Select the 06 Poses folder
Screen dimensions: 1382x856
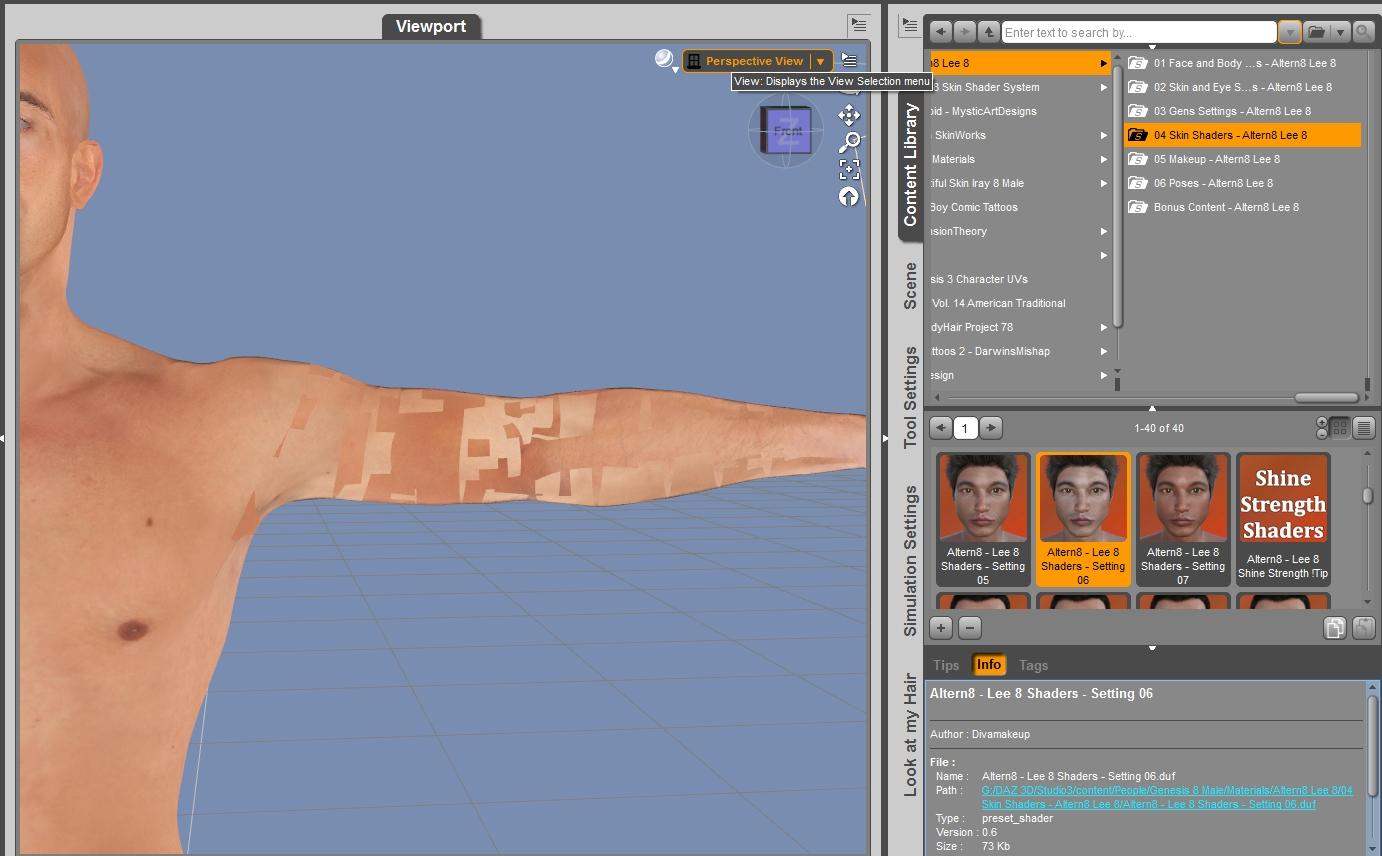point(1243,183)
